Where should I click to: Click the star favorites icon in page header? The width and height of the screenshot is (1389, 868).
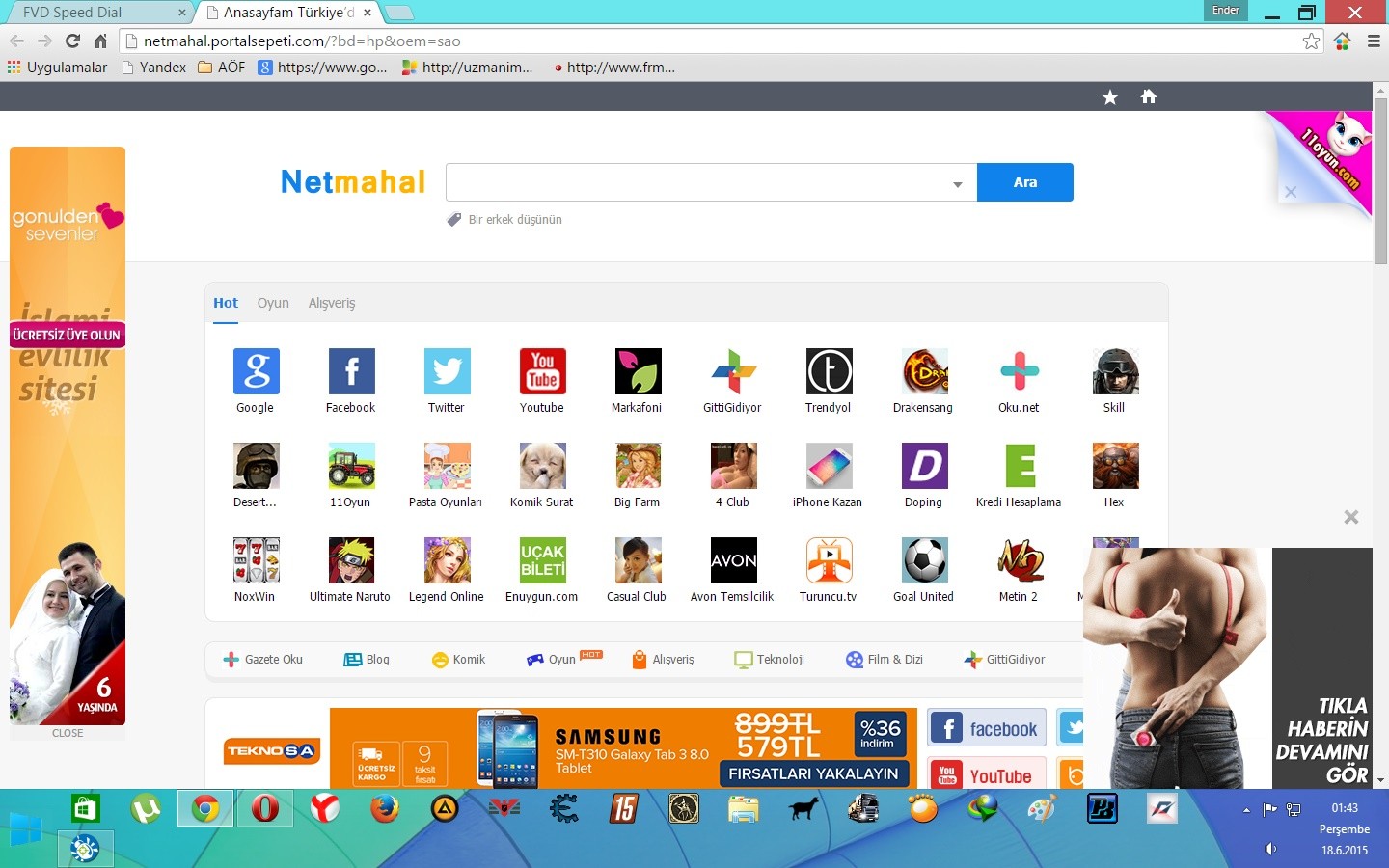pyautogui.click(x=1110, y=96)
